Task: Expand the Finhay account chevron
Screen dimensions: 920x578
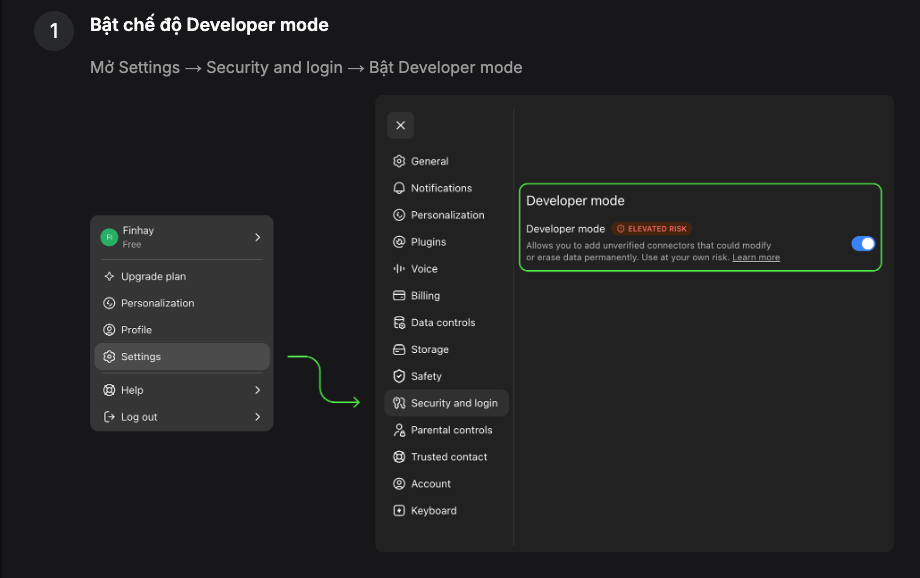Action: click(x=258, y=237)
